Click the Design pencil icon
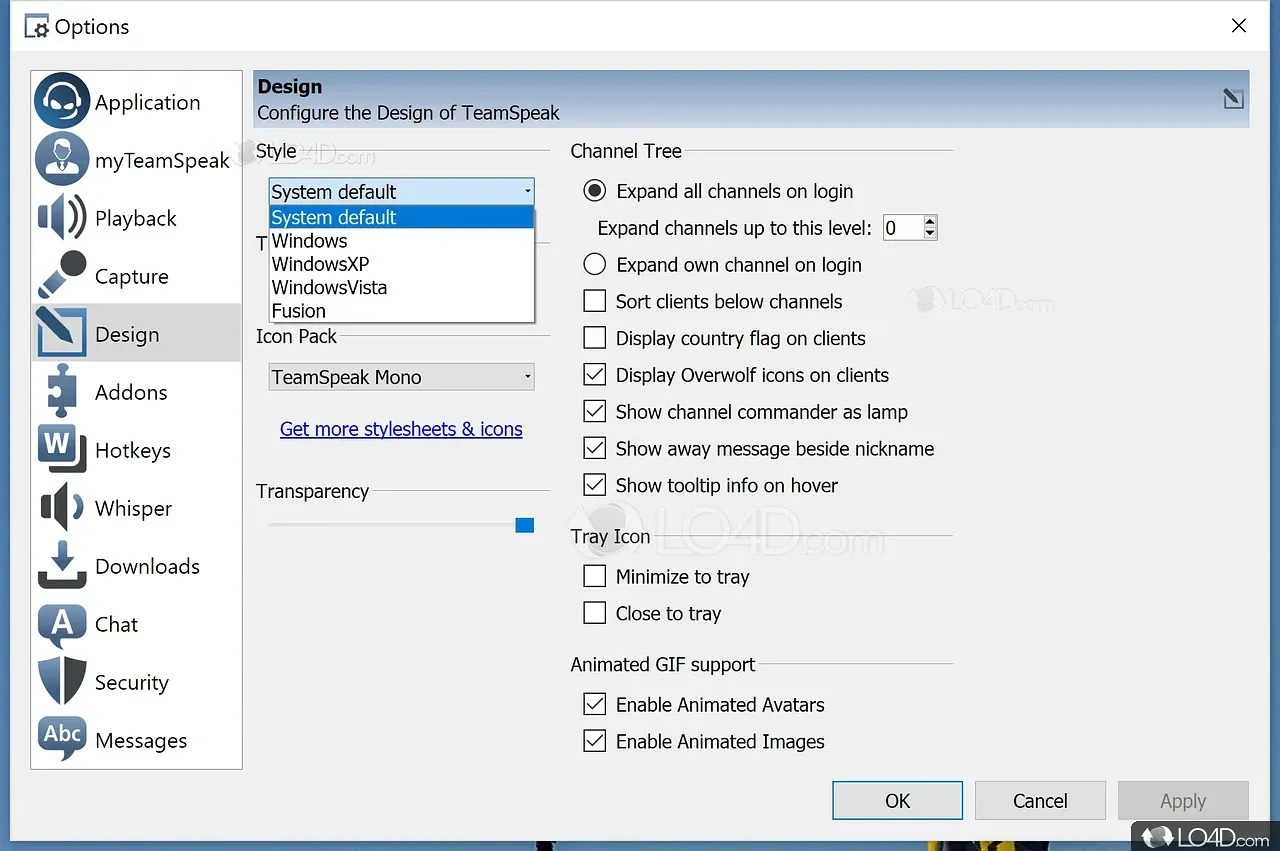Screen dimensions: 1280x851 (62, 334)
